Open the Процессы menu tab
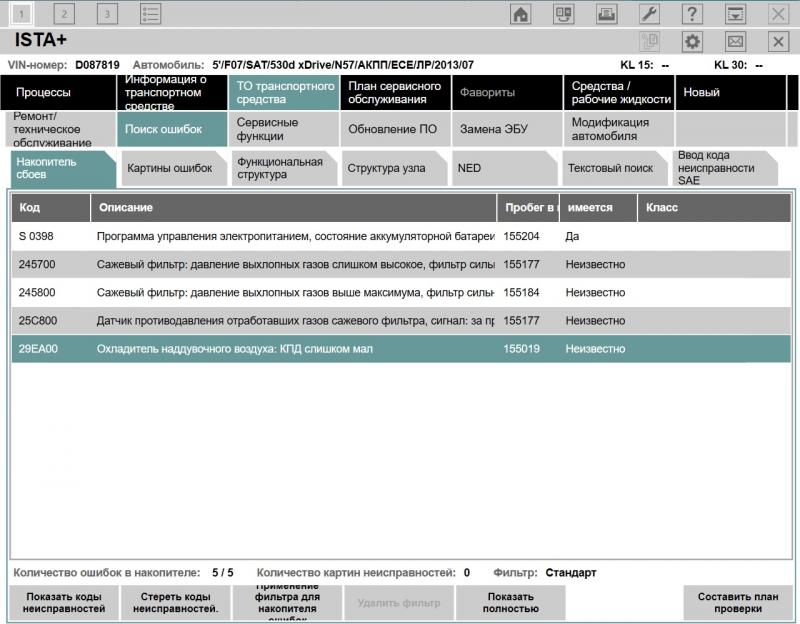This screenshot has height=624, width=800. click(58, 92)
